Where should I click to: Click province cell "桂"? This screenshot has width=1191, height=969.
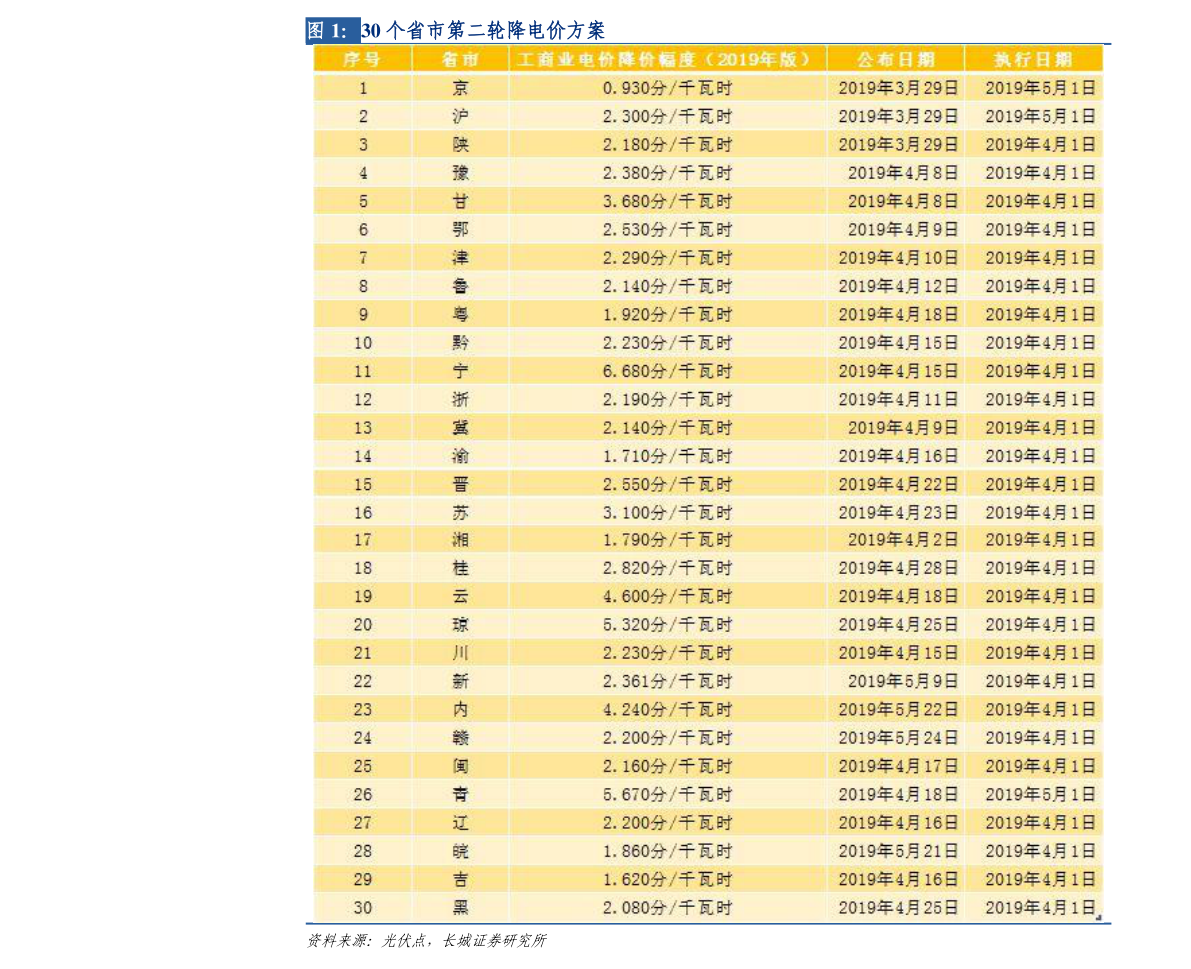tap(460, 568)
